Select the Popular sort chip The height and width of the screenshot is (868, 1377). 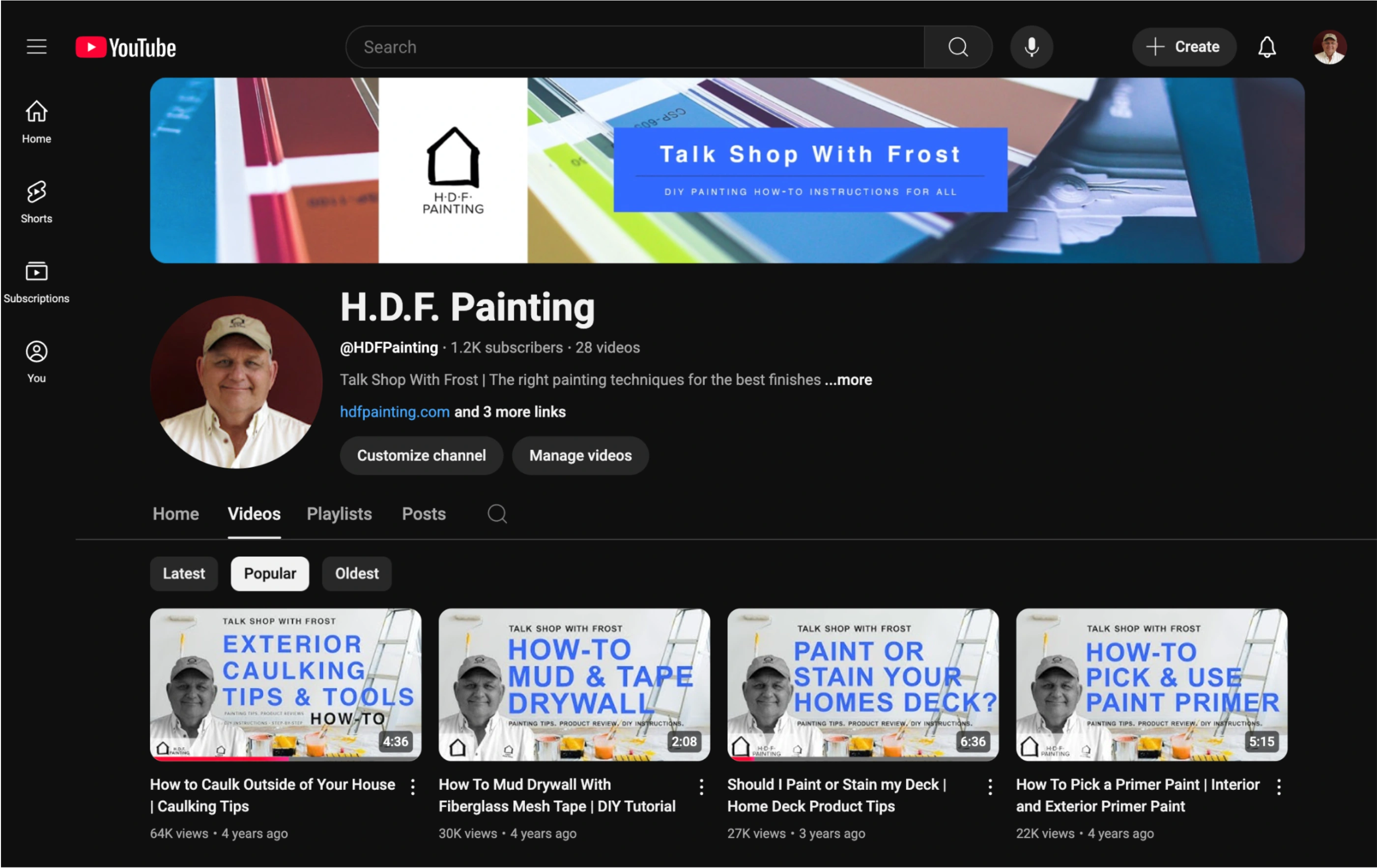(x=270, y=574)
